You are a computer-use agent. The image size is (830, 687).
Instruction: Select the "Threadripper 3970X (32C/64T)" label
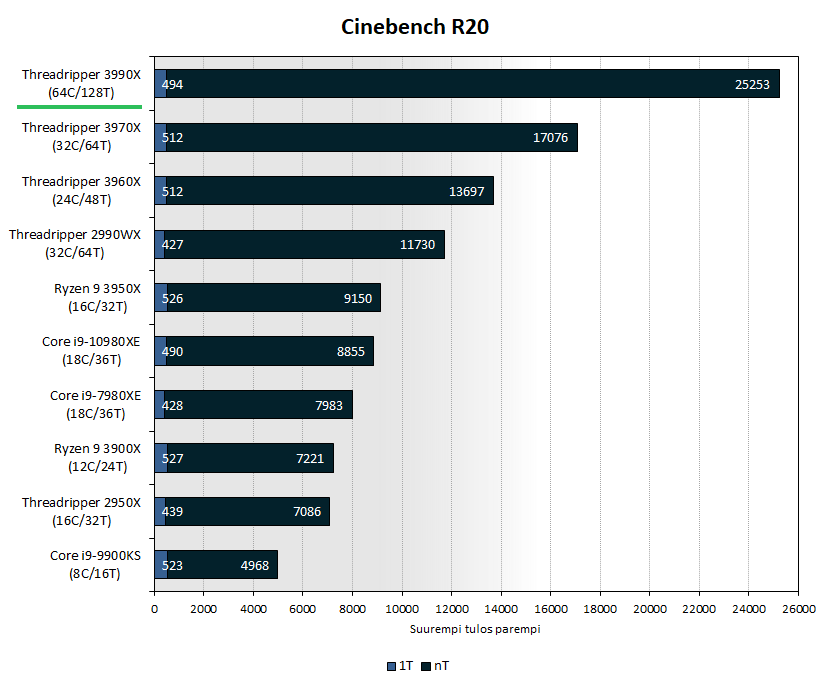tap(81, 137)
